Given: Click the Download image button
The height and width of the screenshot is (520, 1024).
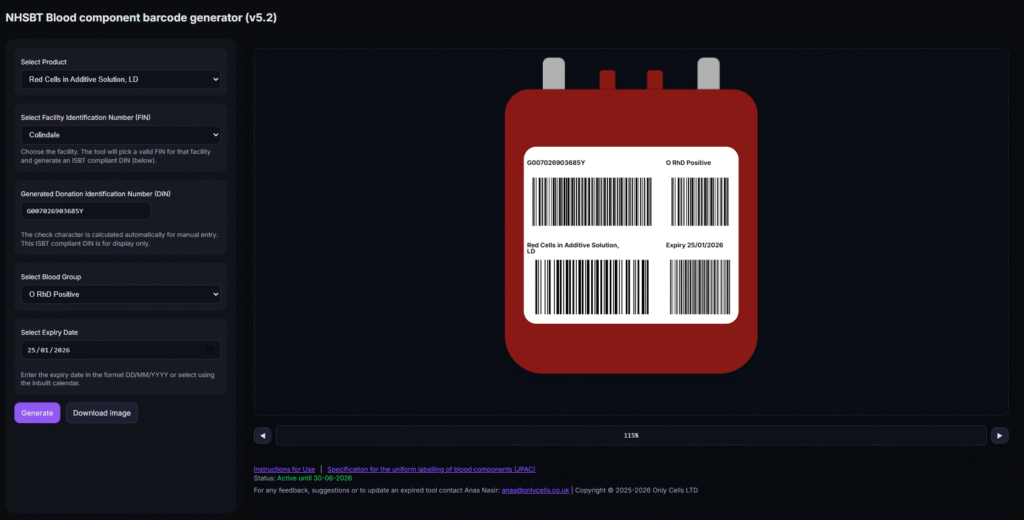Looking at the screenshot, I should [102, 413].
